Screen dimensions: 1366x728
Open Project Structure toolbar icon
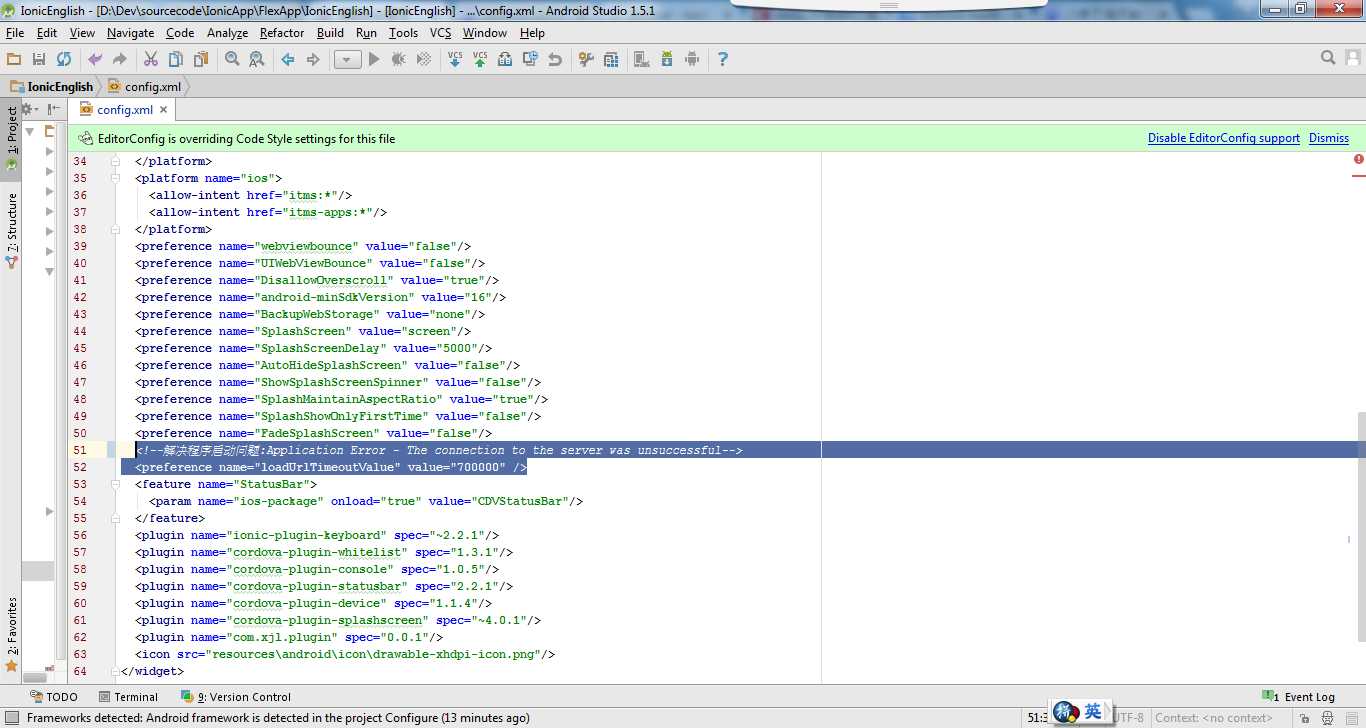point(611,60)
